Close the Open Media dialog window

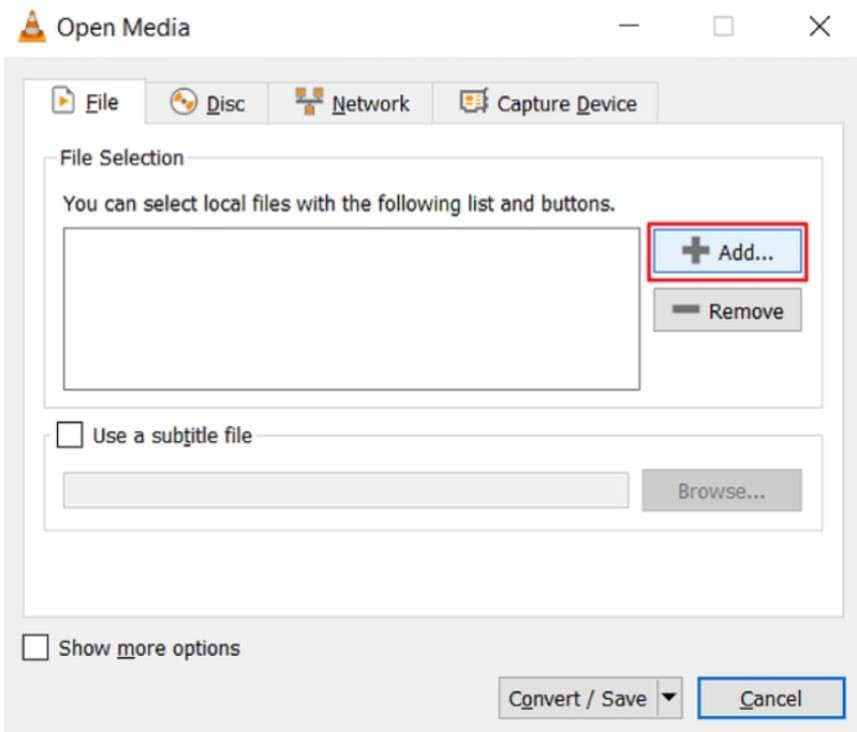coord(819,26)
